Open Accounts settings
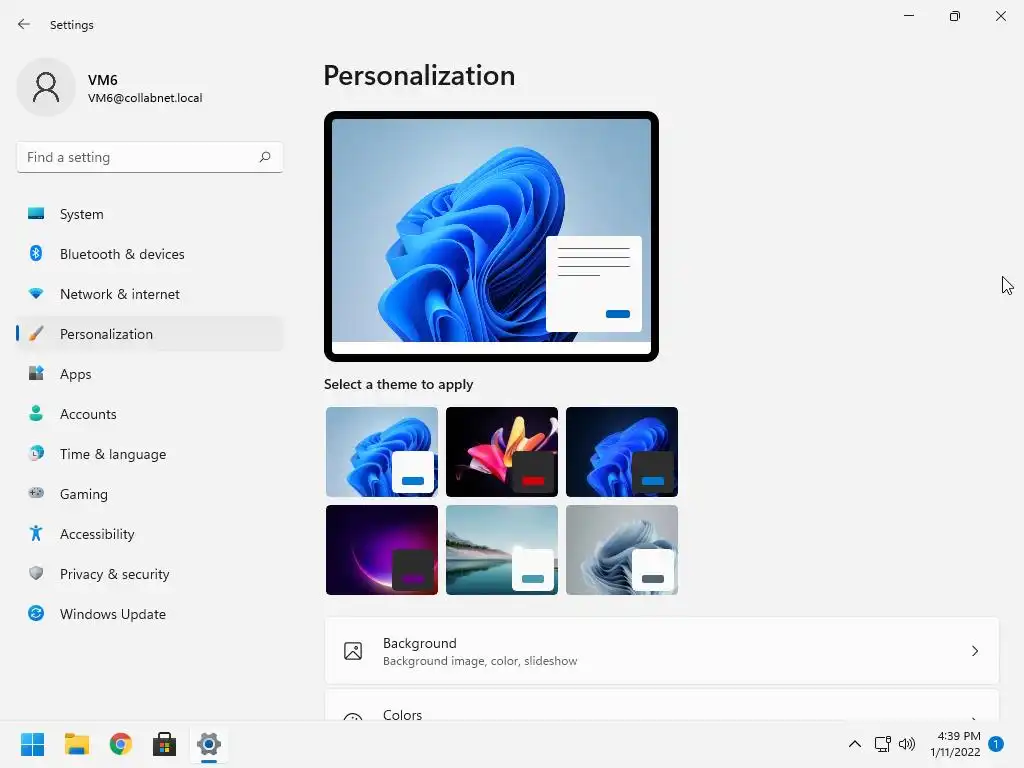 click(150, 413)
